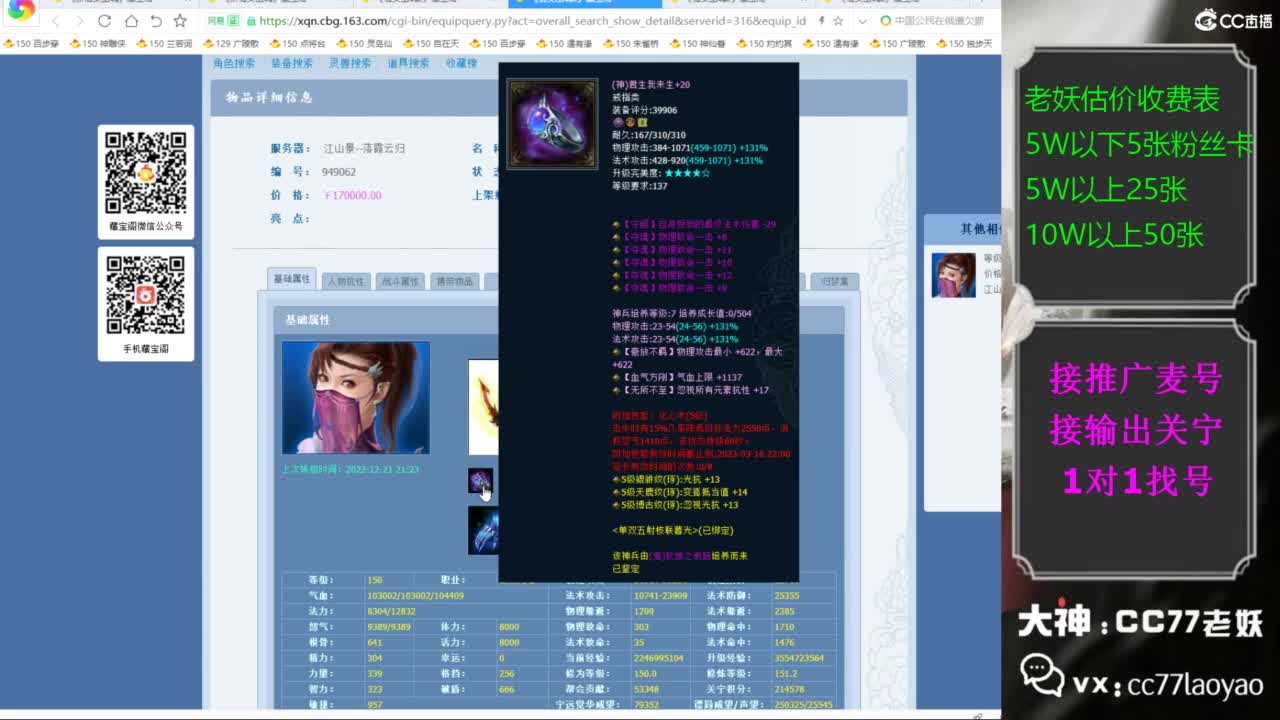Image resolution: width=1280 pixels, height=720 pixels.
Task: Click the undo/restore closed tab icon
Action: (156, 21)
